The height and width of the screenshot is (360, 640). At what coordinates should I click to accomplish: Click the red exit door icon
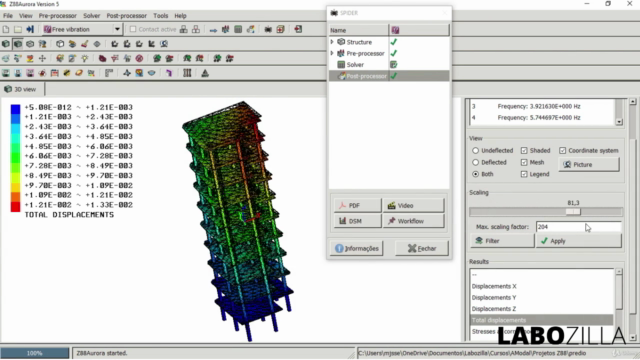coord(298,29)
